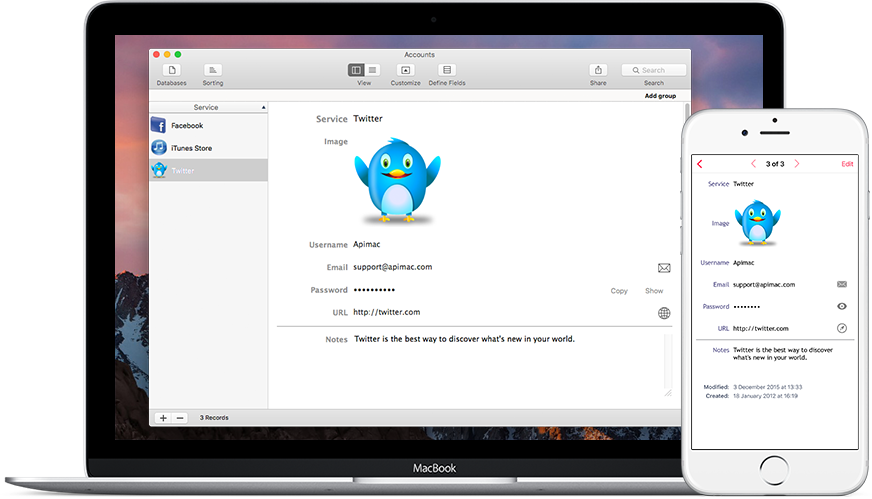Screen dimensions: 872x499
Task: Click into the Notes text area
Action: click(509, 363)
